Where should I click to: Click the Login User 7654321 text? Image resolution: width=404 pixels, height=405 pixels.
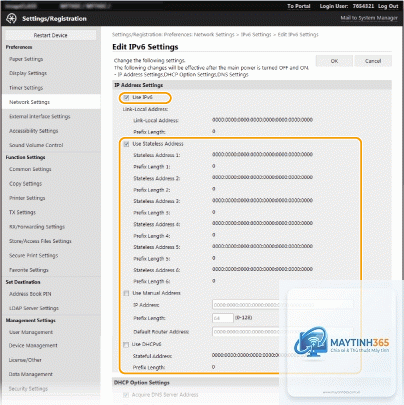point(347,6)
